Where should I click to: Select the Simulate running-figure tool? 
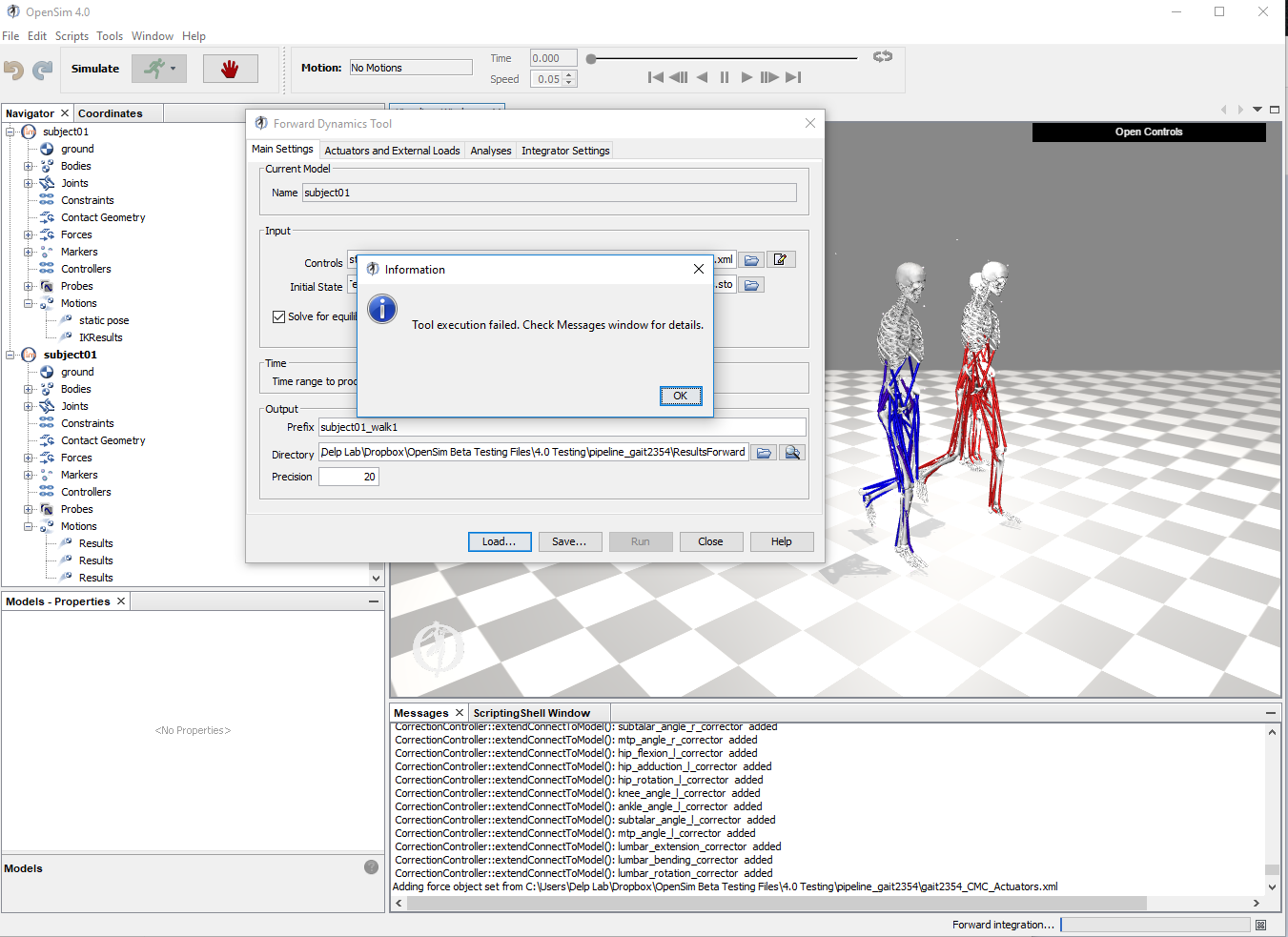[153, 68]
